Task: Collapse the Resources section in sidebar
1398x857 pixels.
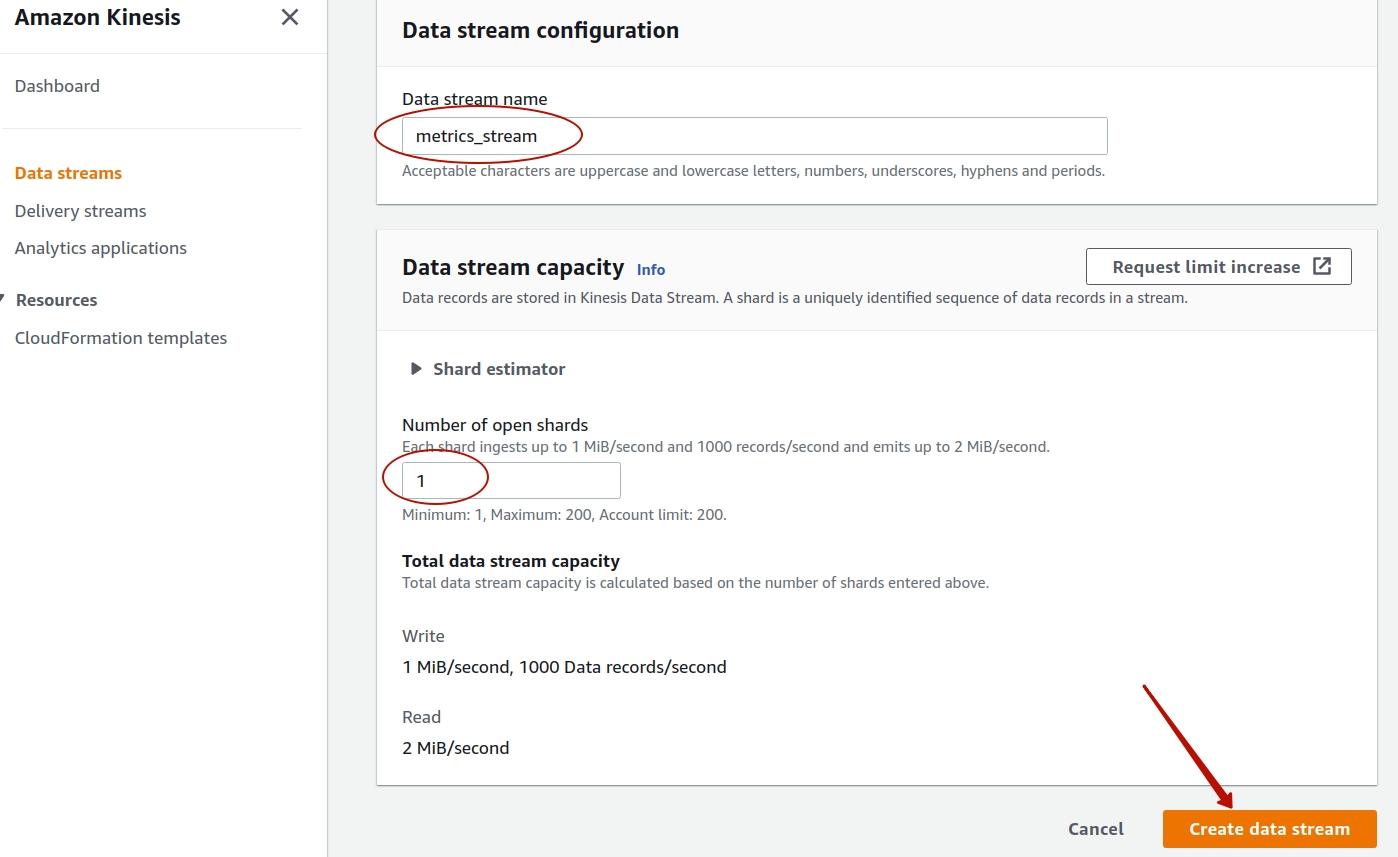Action: pos(4,300)
